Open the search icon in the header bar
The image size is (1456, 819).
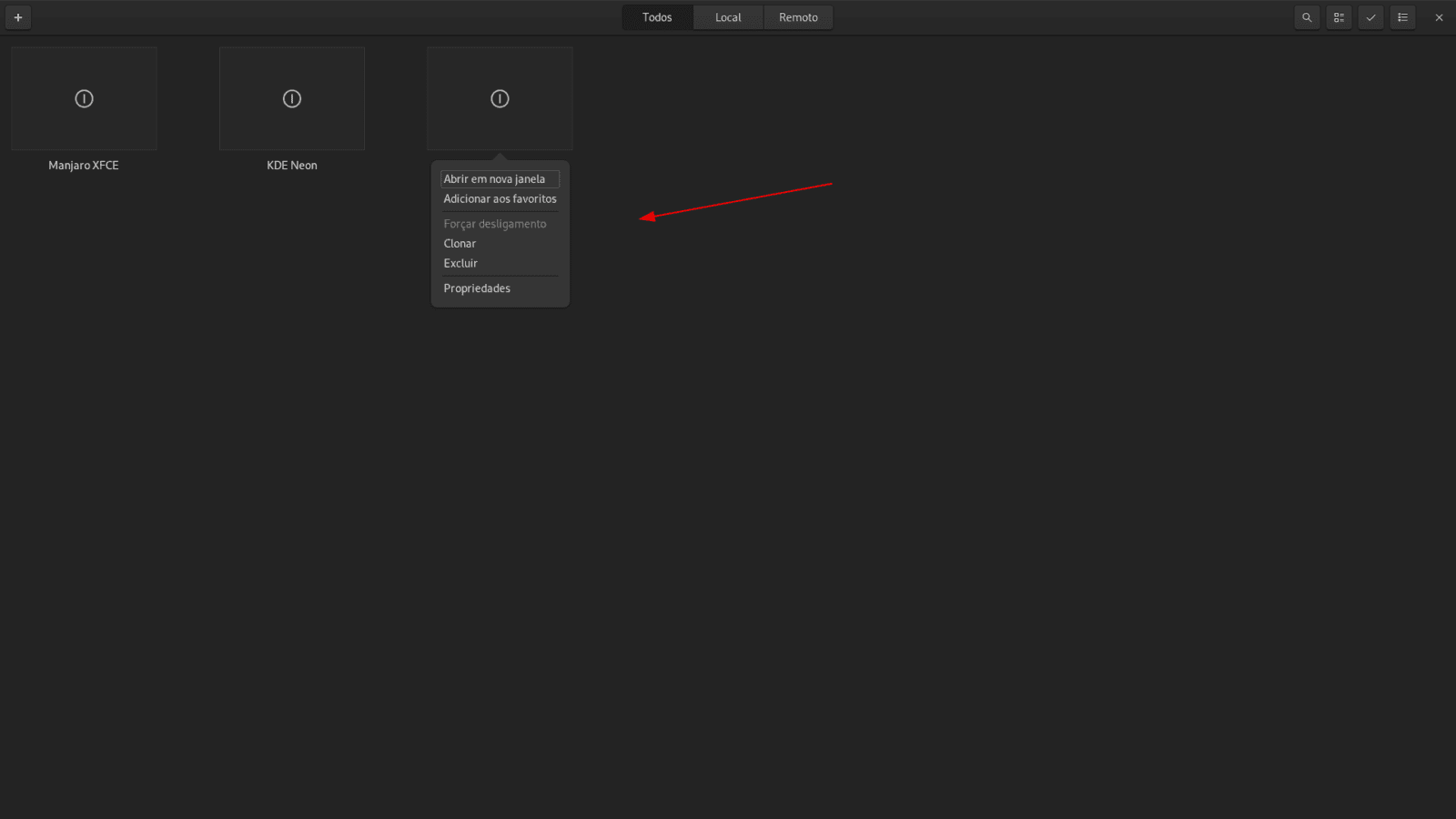(1307, 17)
